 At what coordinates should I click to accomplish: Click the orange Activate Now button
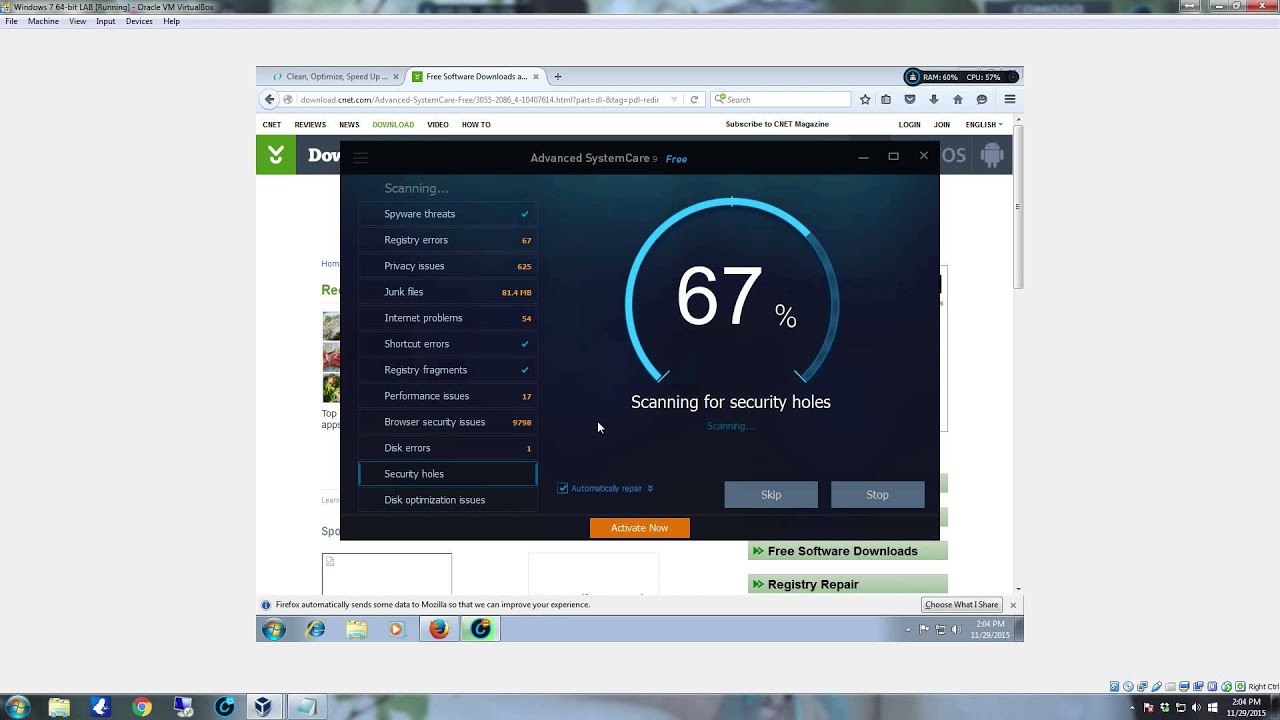click(x=640, y=528)
